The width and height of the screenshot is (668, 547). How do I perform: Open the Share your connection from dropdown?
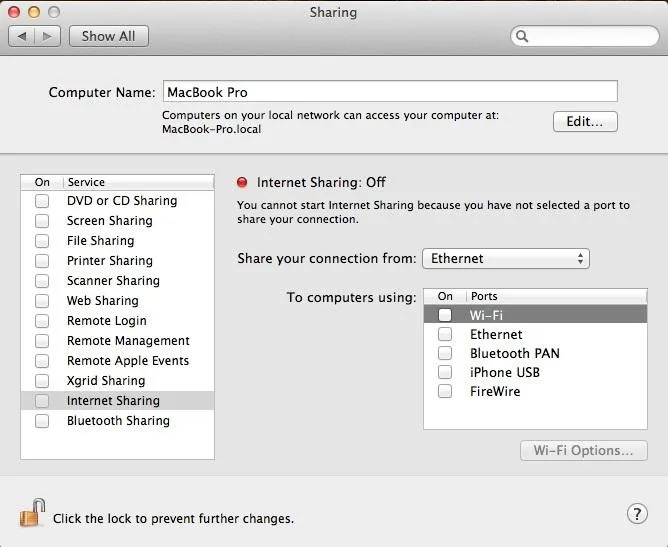(x=506, y=259)
